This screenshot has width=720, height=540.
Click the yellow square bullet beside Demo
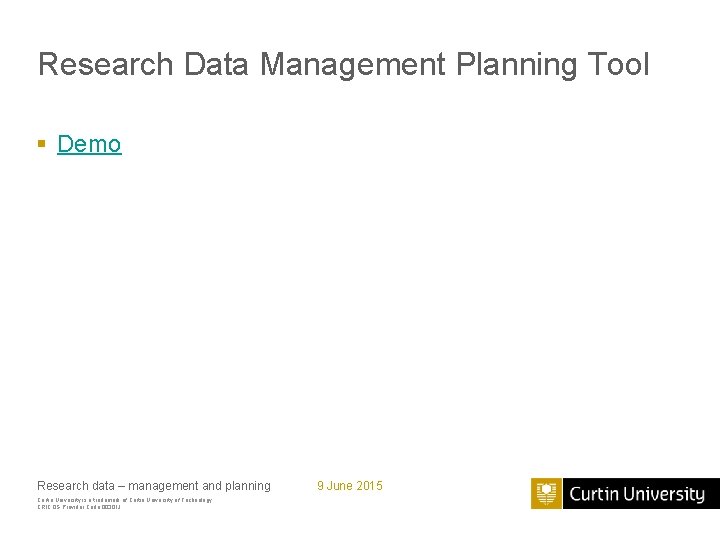[41, 144]
